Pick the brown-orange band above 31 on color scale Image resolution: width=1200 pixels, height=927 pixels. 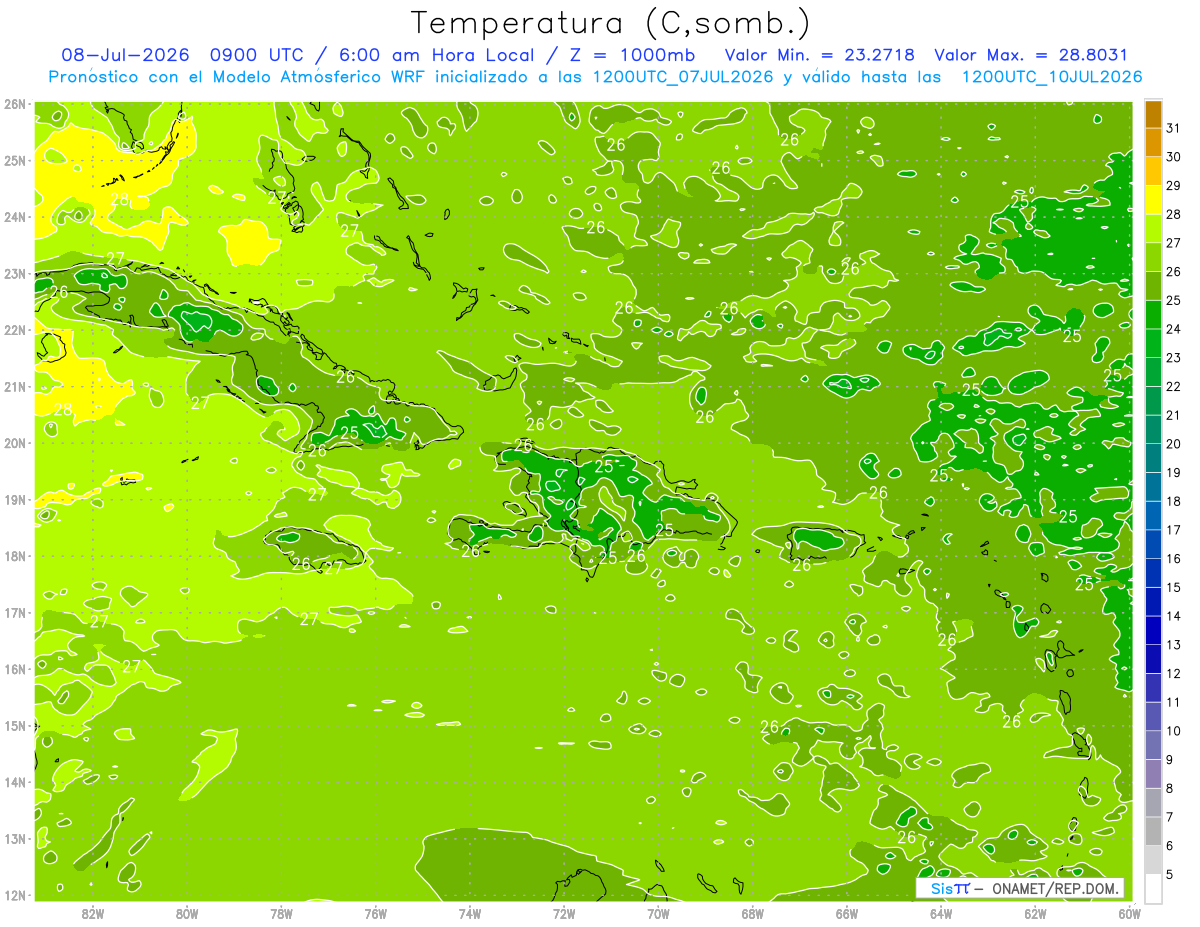click(x=1153, y=114)
